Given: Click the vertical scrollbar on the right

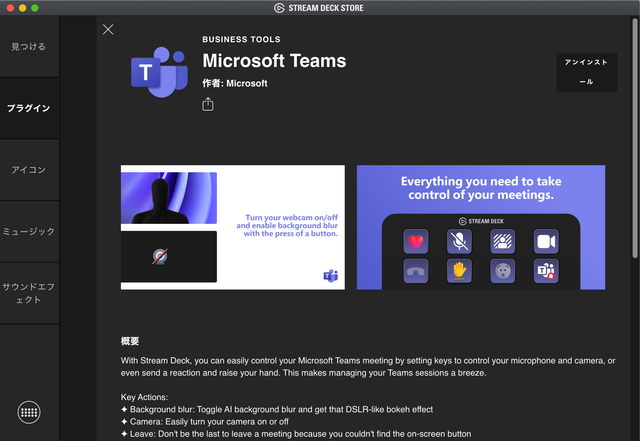Looking at the screenshot, I should point(635,139).
